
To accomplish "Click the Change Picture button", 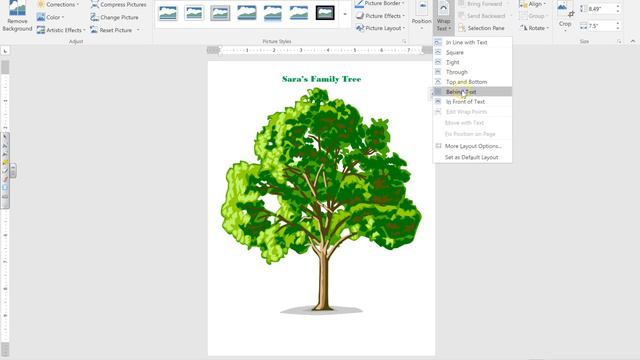I will point(114,17).
